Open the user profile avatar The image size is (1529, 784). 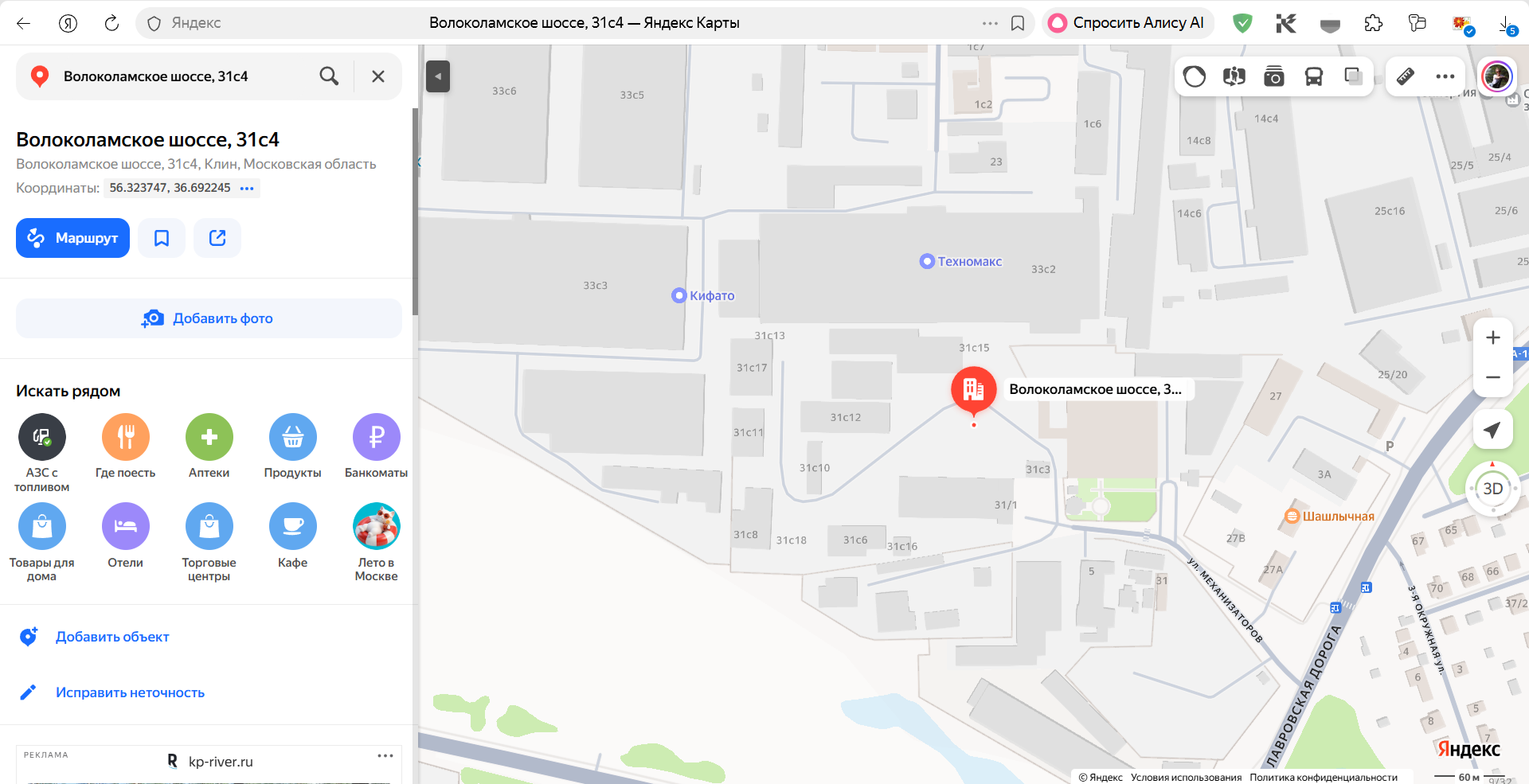click(1497, 76)
